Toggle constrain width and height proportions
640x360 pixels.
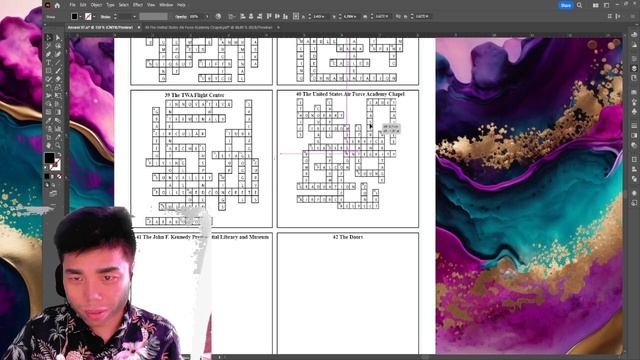pyautogui.click(x=398, y=16)
